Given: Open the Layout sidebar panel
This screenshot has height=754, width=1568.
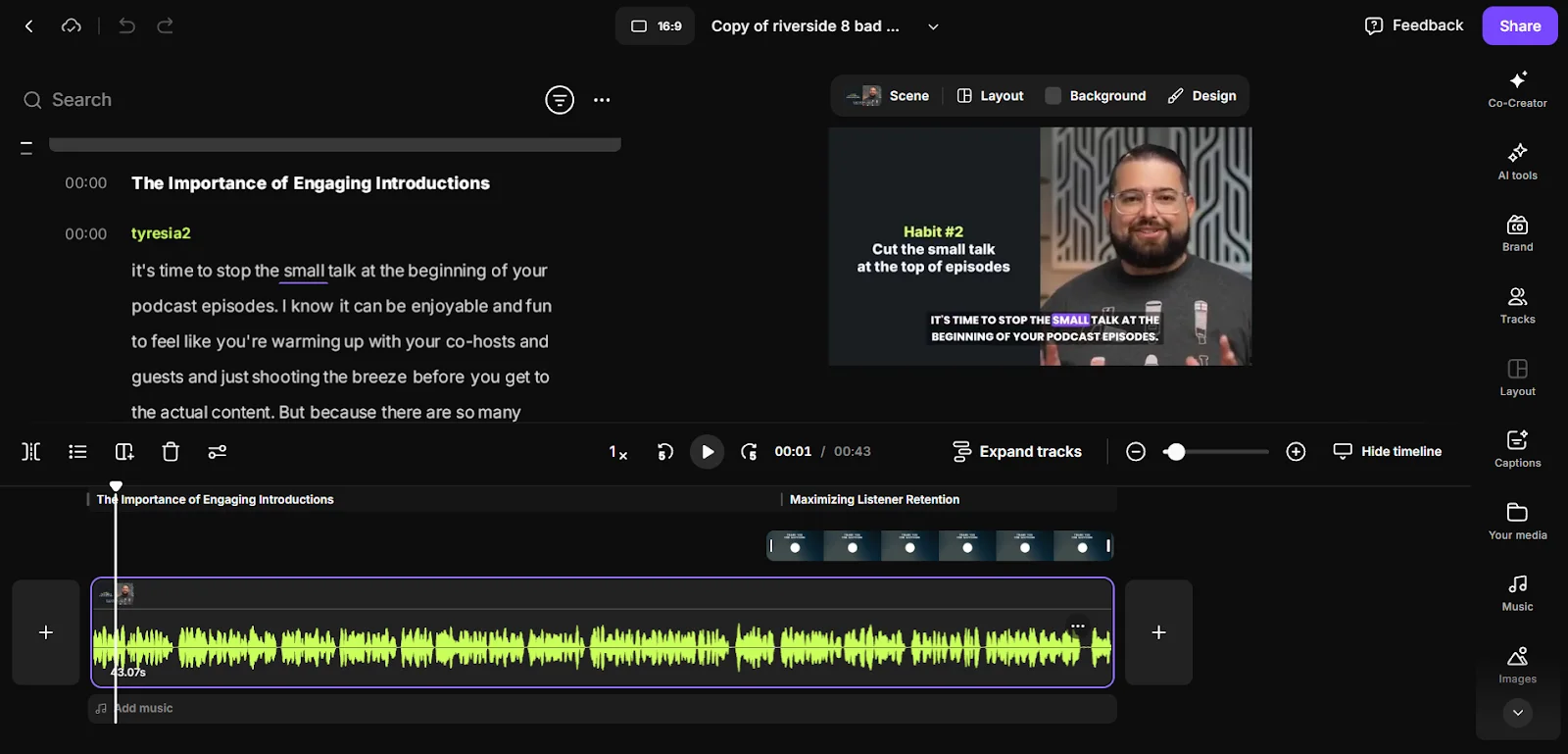Looking at the screenshot, I should pos(1517,377).
